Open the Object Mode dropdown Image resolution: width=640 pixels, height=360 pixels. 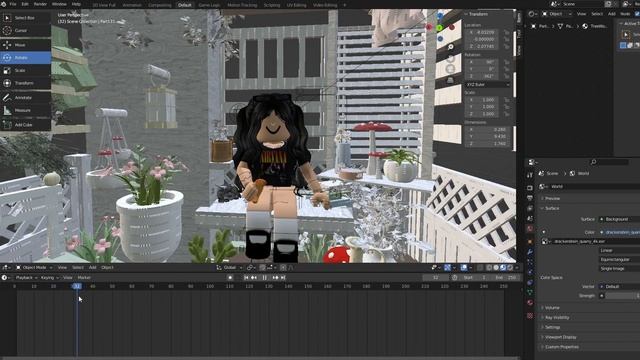pyautogui.click(x=34, y=268)
